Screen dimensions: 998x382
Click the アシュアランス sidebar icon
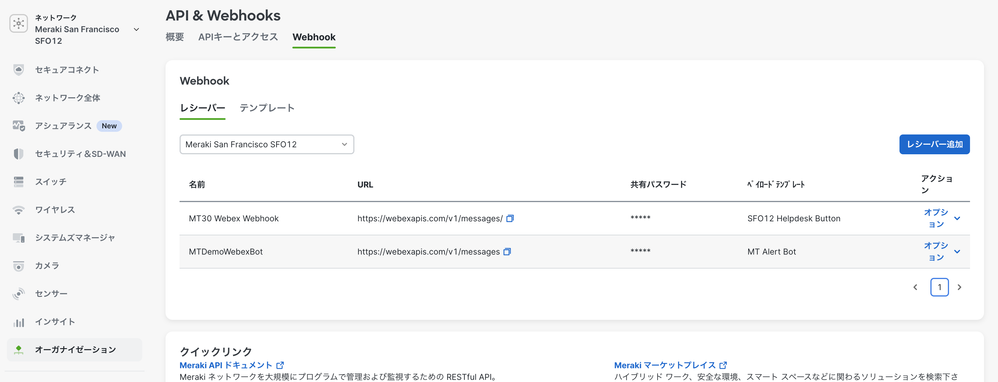[19, 126]
